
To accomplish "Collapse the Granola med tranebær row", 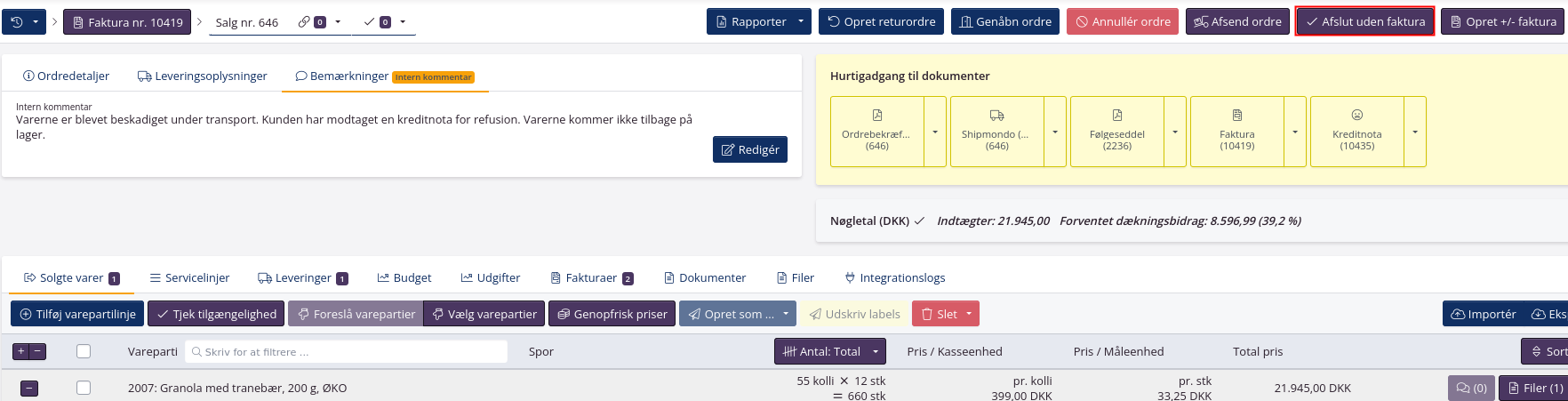I will [29, 389].
